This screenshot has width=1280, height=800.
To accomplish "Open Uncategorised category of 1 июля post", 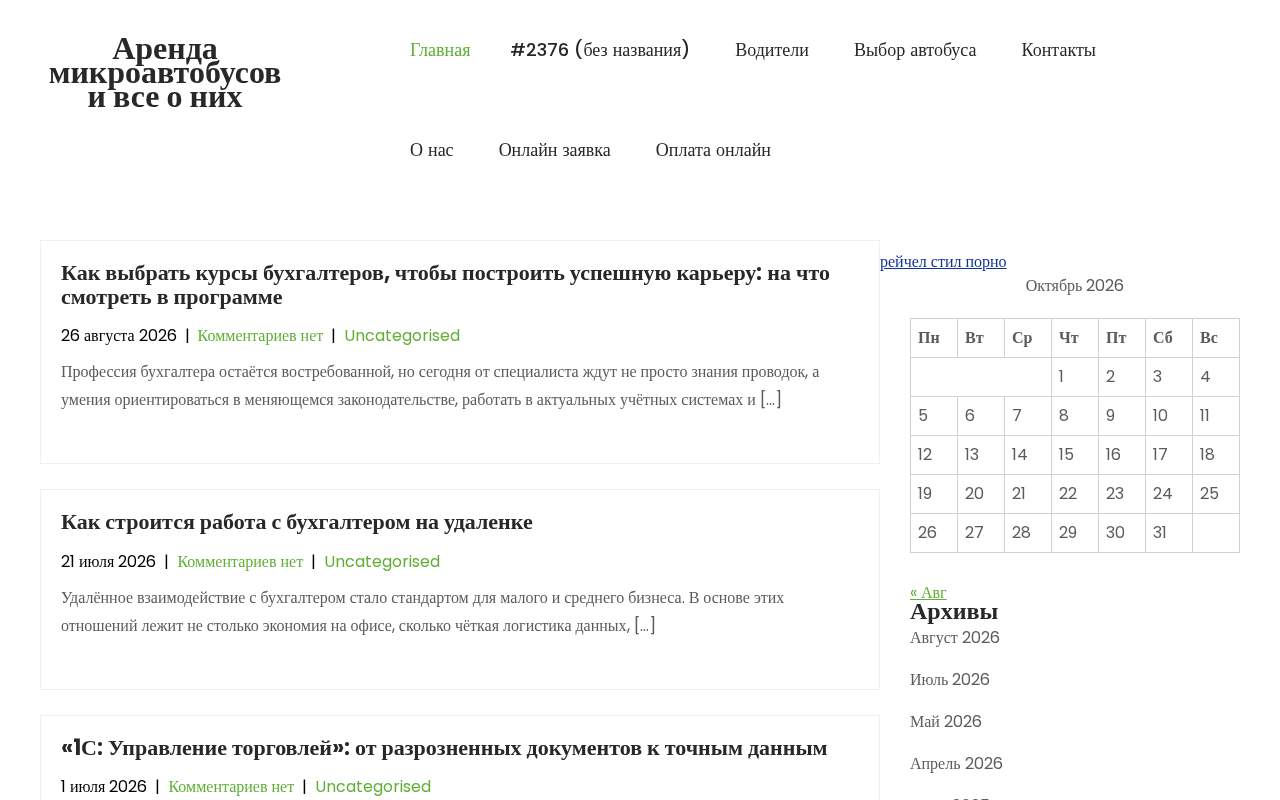I will tap(373, 787).
